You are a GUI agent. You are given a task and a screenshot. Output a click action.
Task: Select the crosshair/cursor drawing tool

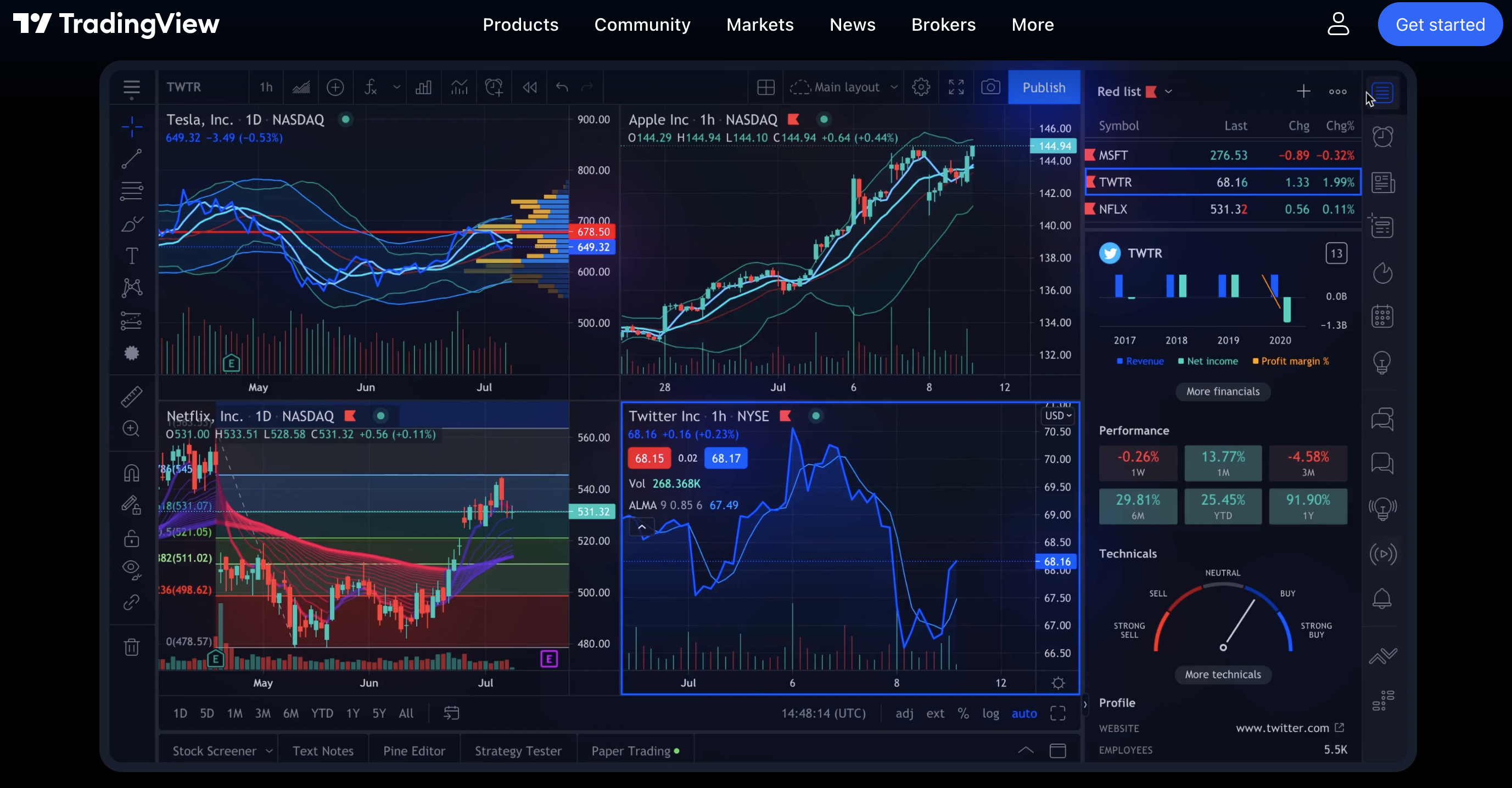point(131,124)
